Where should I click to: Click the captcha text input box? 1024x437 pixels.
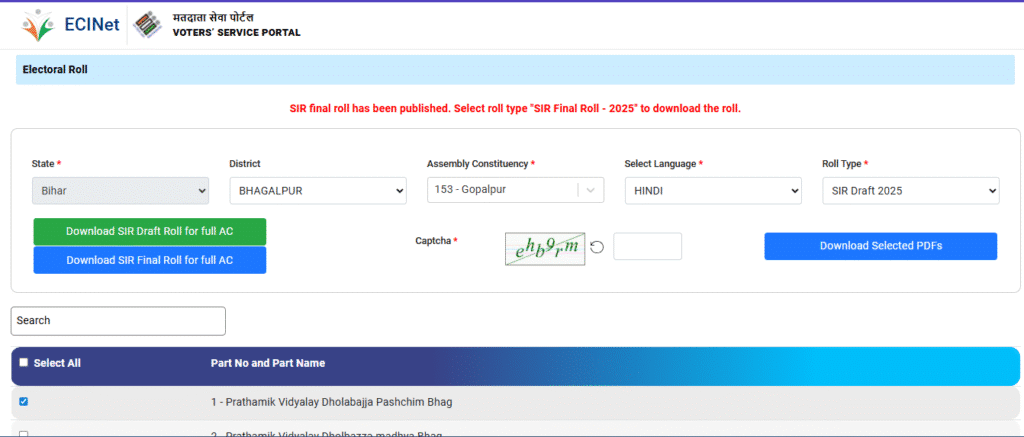tap(647, 247)
